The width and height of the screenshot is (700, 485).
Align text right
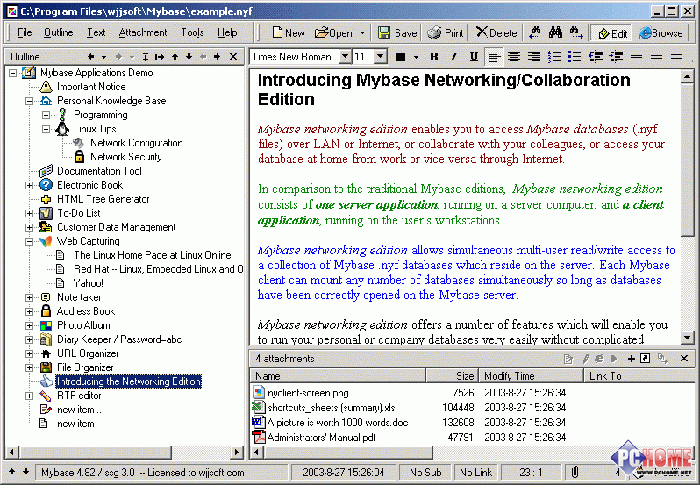(x=534, y=57)
